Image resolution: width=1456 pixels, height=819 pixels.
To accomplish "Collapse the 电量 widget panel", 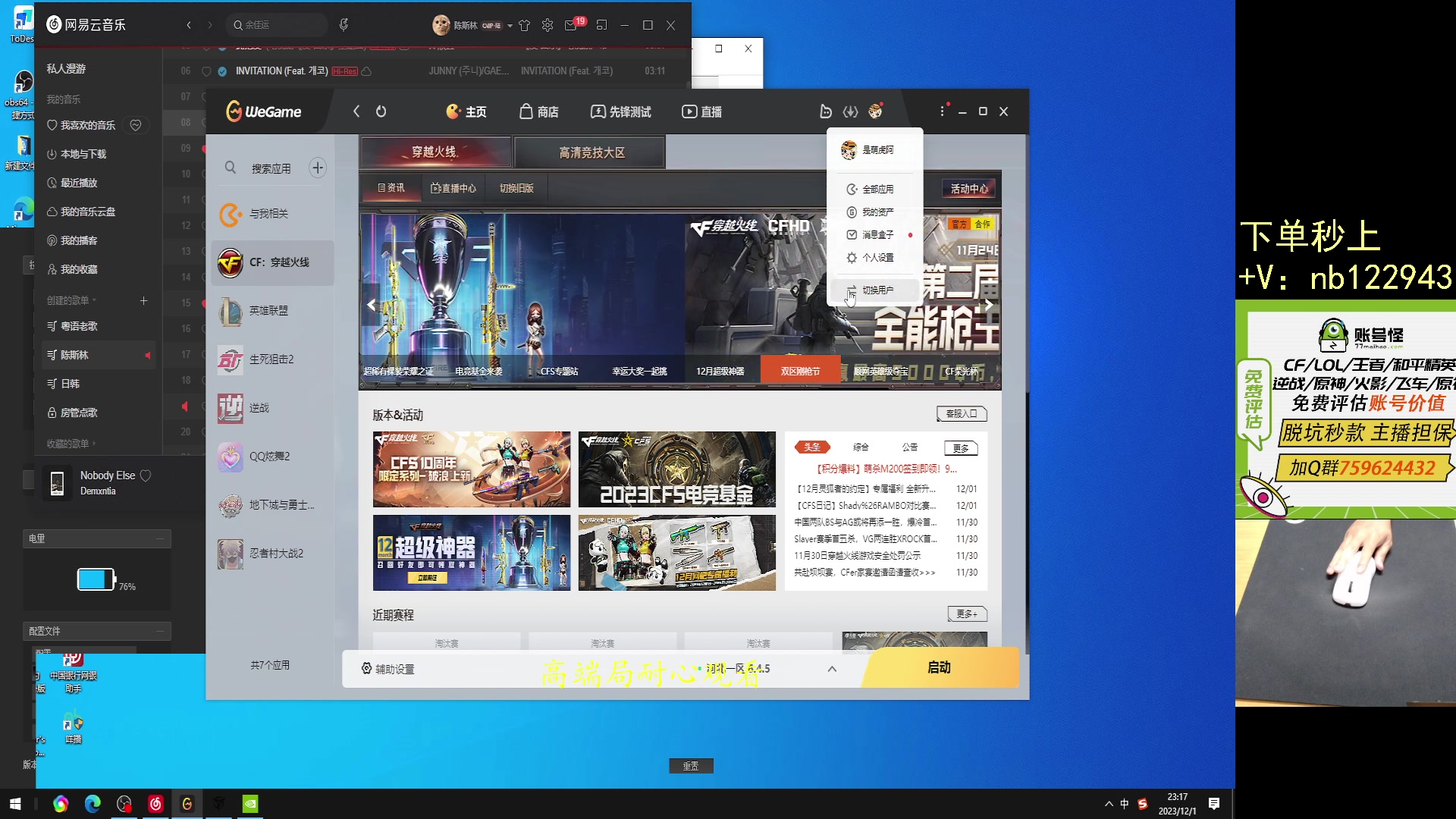I will click(160, 538).
